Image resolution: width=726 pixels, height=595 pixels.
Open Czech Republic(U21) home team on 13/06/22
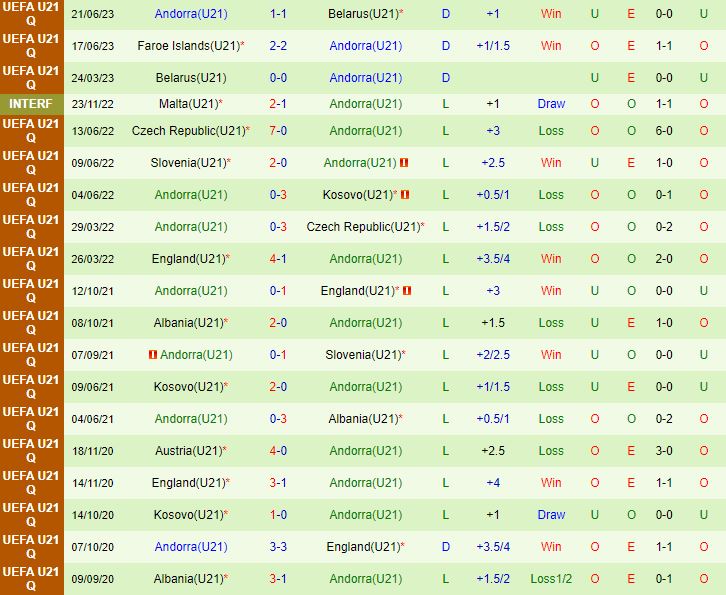pos(188,131)
